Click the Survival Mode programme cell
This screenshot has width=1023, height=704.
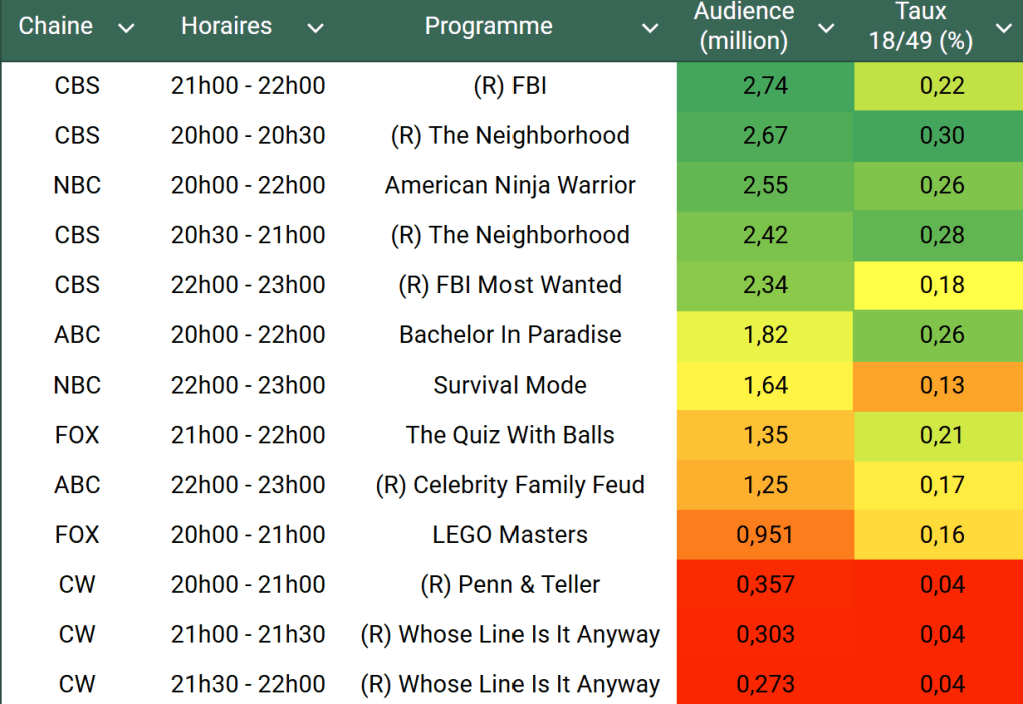pyautogui.click(x=510, y=385)
